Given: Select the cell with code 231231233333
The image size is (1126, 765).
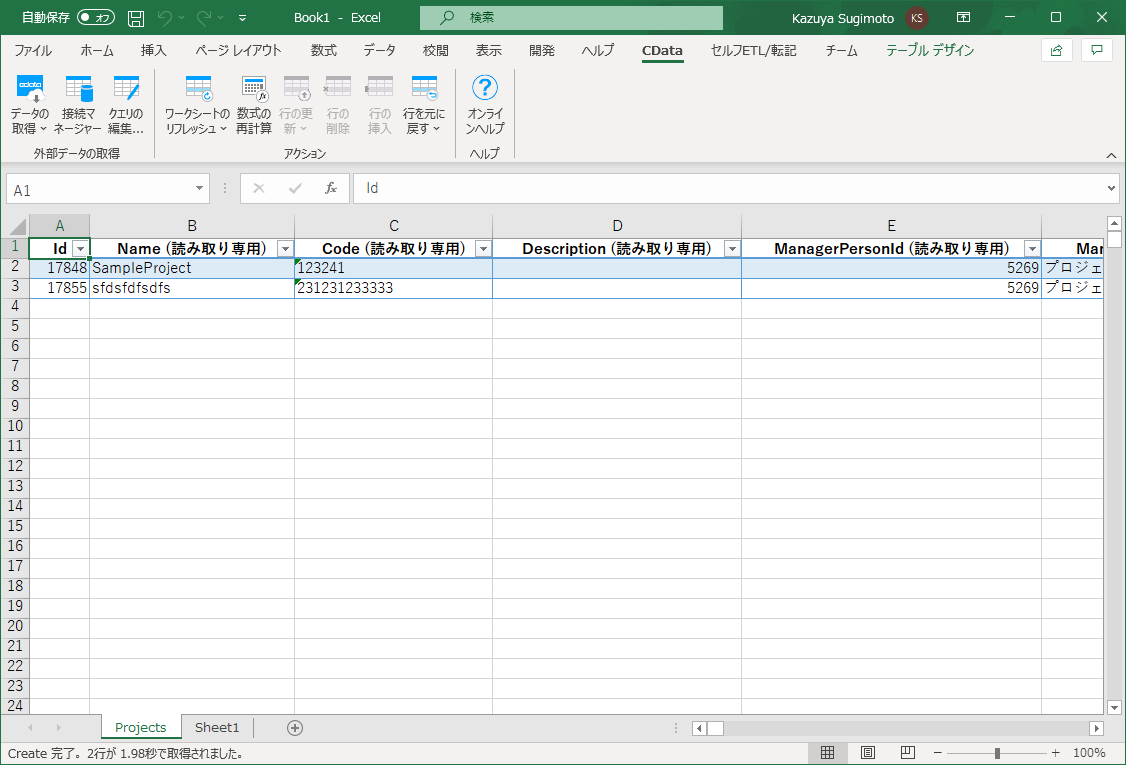Looking at the screenshot, I should [x=394, y=288].
